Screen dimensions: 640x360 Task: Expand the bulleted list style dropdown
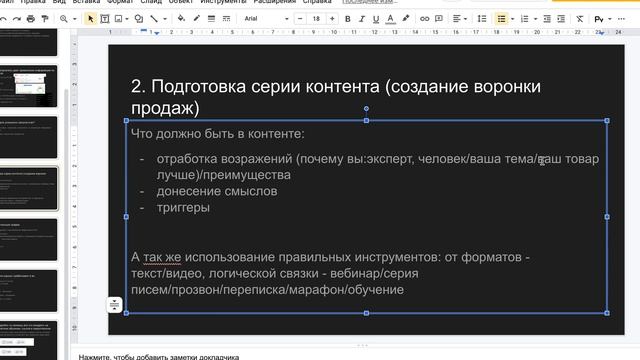513,19
